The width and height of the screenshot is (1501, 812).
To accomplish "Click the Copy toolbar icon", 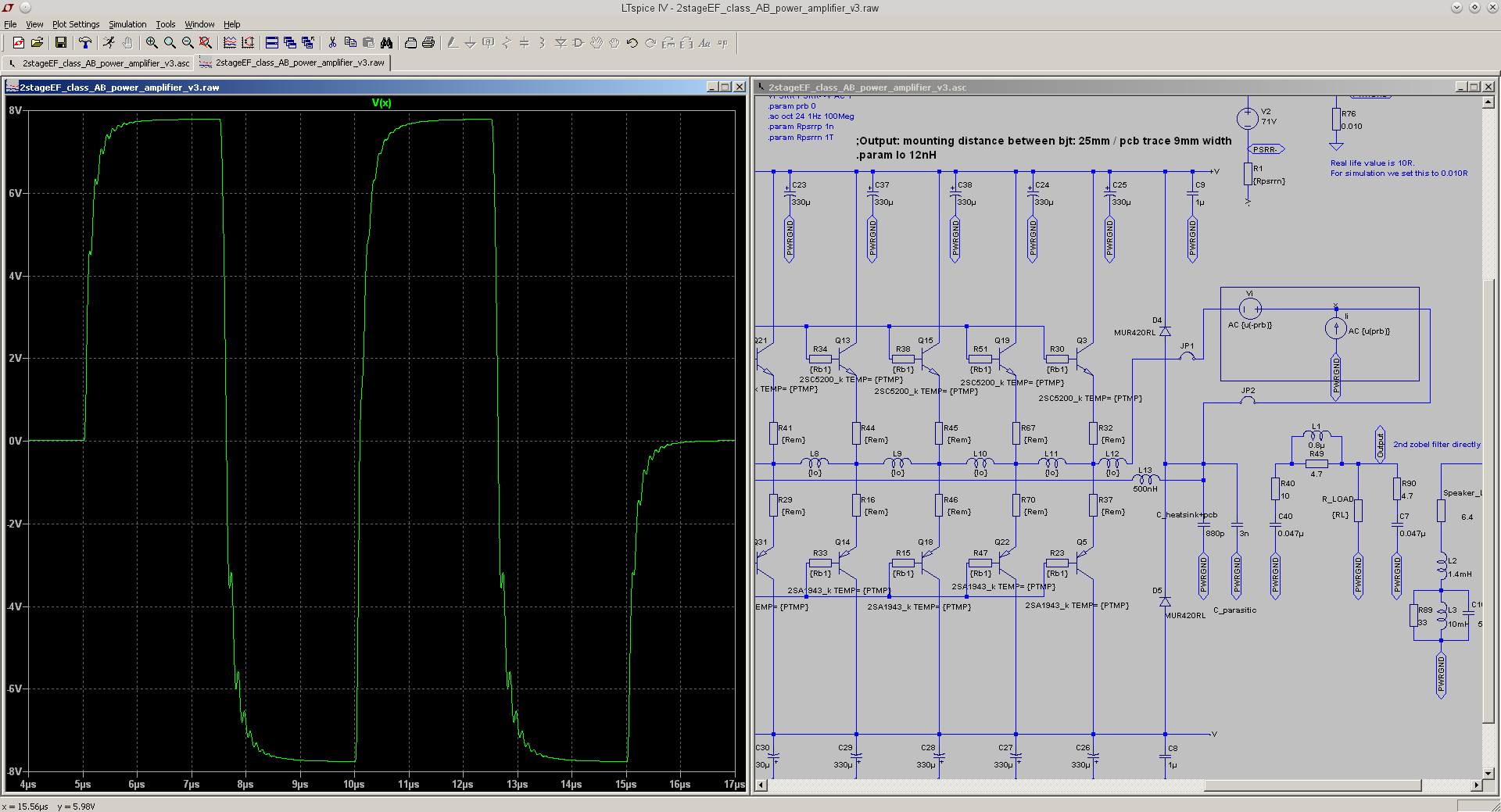I will click(350, 43).
